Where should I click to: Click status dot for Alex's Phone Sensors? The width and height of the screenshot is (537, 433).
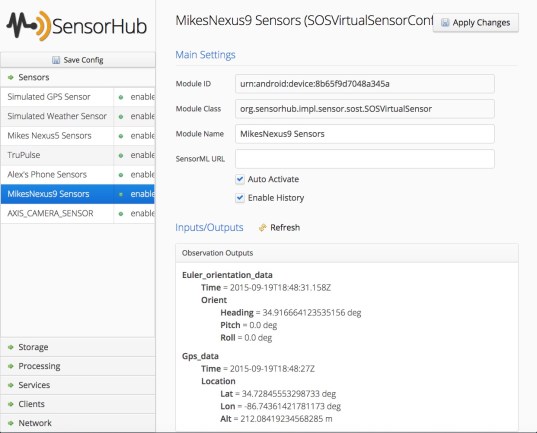[x=121, y=175]
